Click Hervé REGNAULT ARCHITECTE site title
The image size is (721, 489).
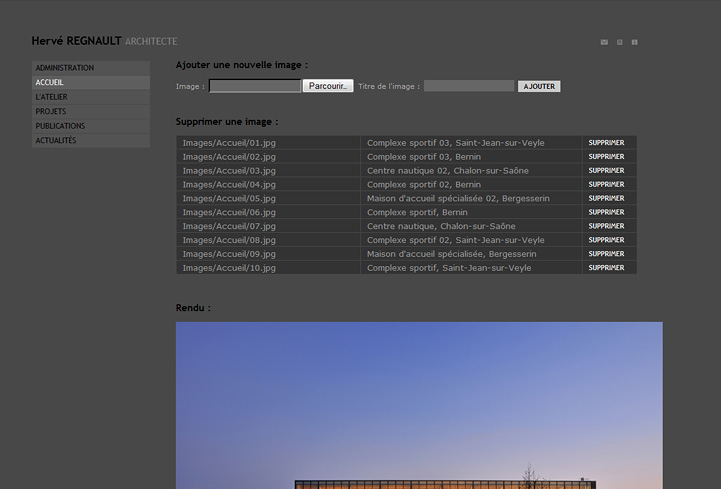[104, 41]
